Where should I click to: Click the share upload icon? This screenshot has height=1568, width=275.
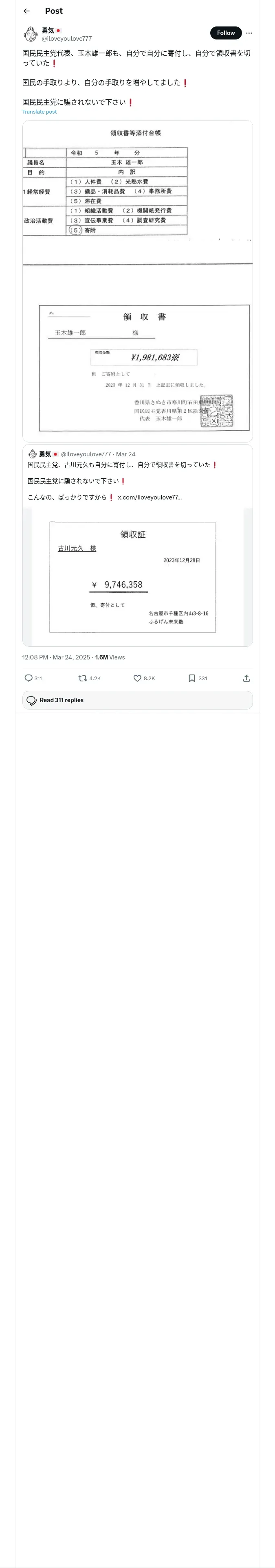[246, 677]
